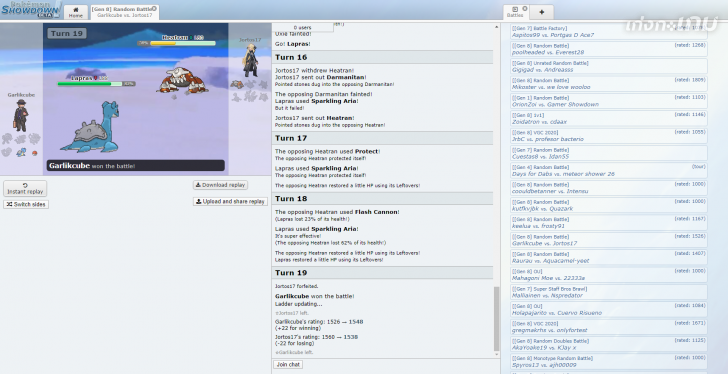
Task: Open the Cuestas8 vs. Idan55 battle
Action: 609,153
